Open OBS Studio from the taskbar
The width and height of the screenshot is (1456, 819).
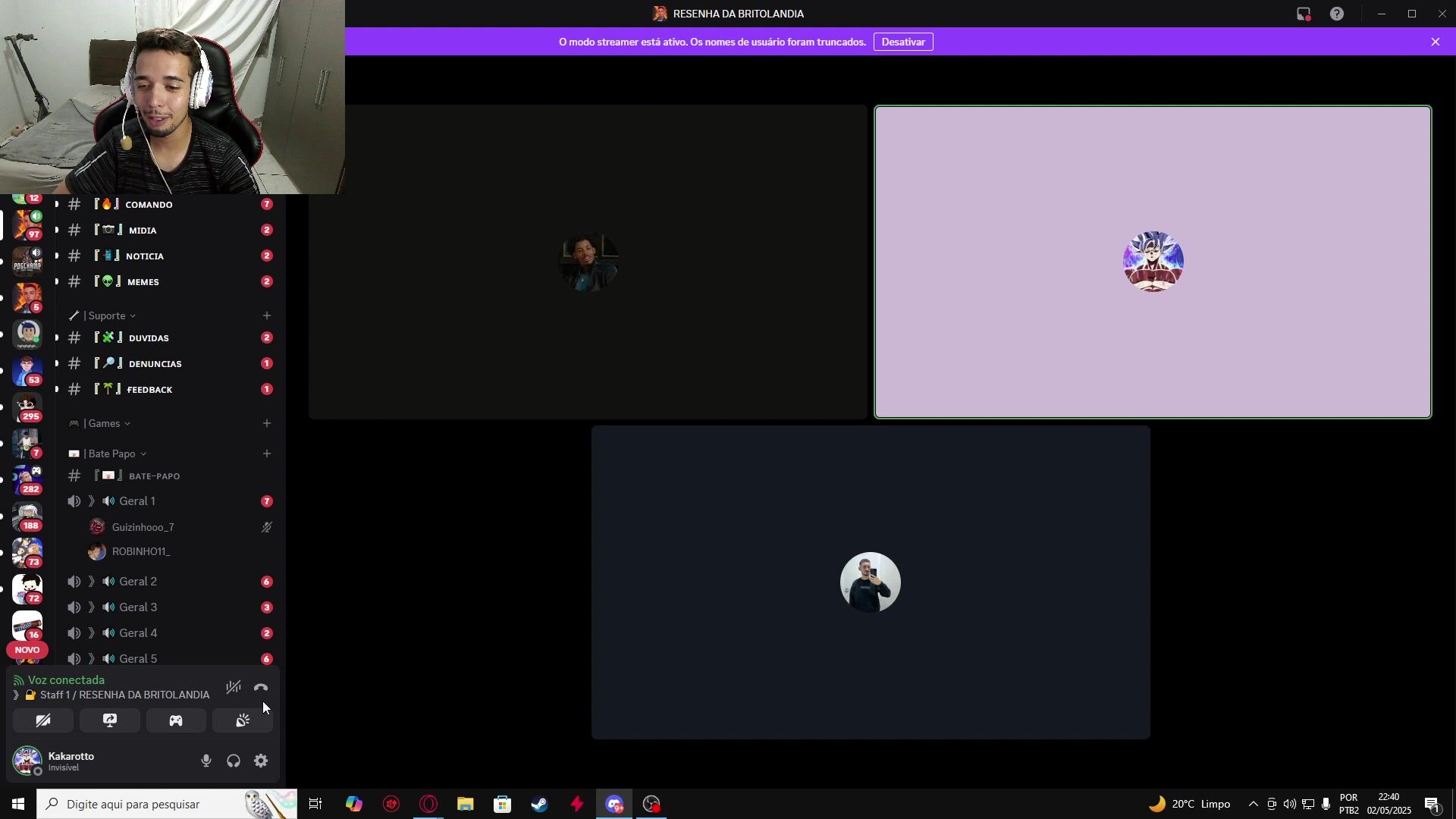click(652, 804)
